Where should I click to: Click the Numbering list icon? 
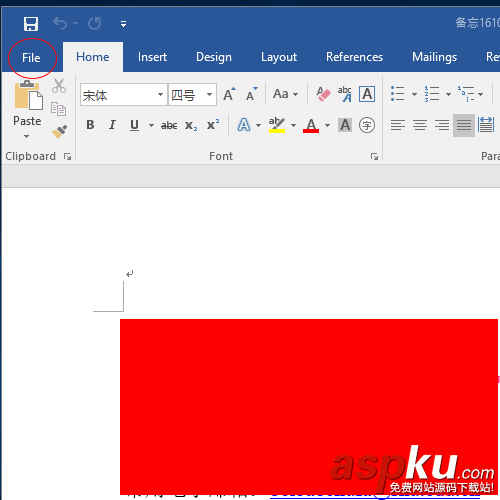(432, 94)
